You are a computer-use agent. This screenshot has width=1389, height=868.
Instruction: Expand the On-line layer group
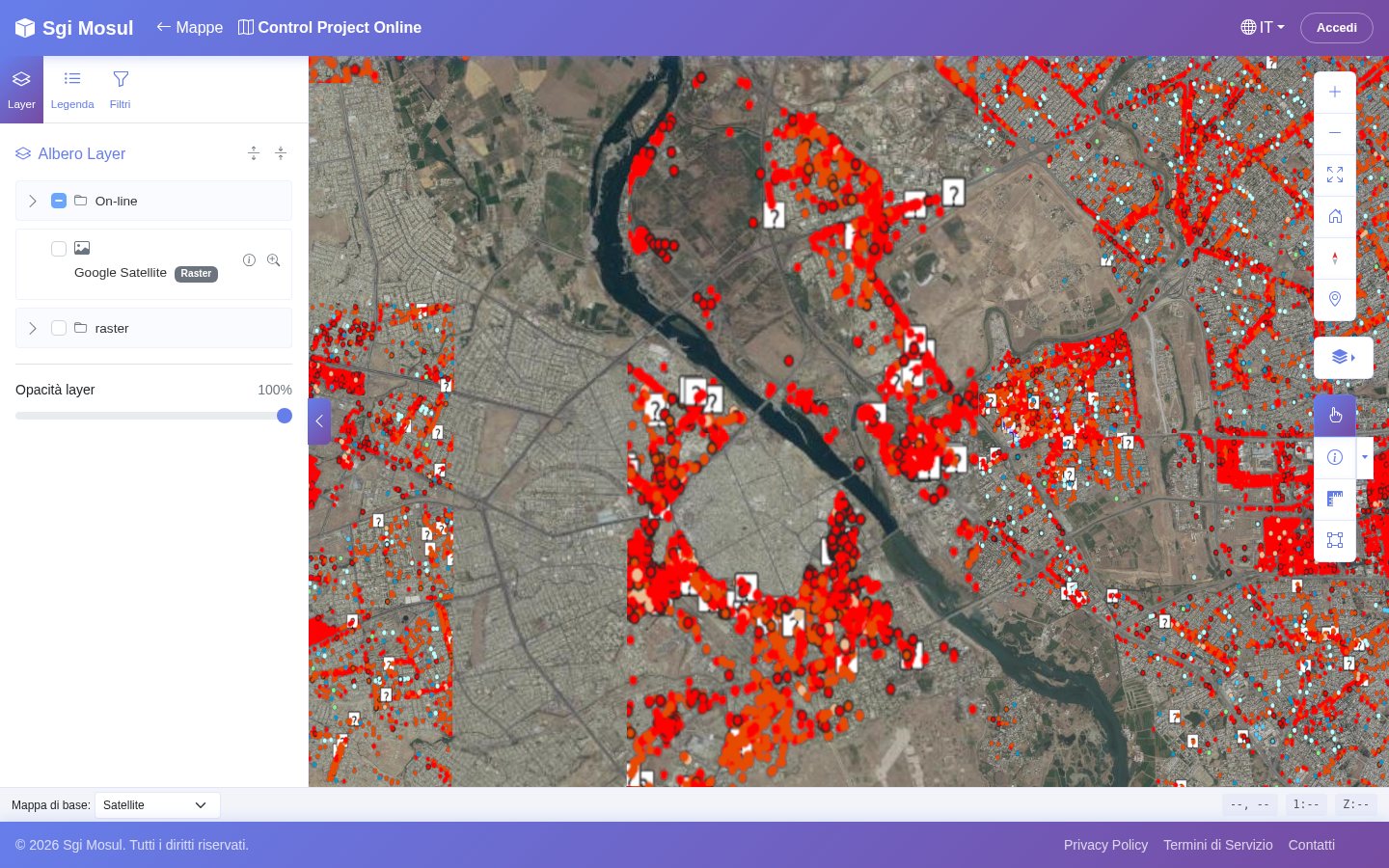tap(33, 201)
